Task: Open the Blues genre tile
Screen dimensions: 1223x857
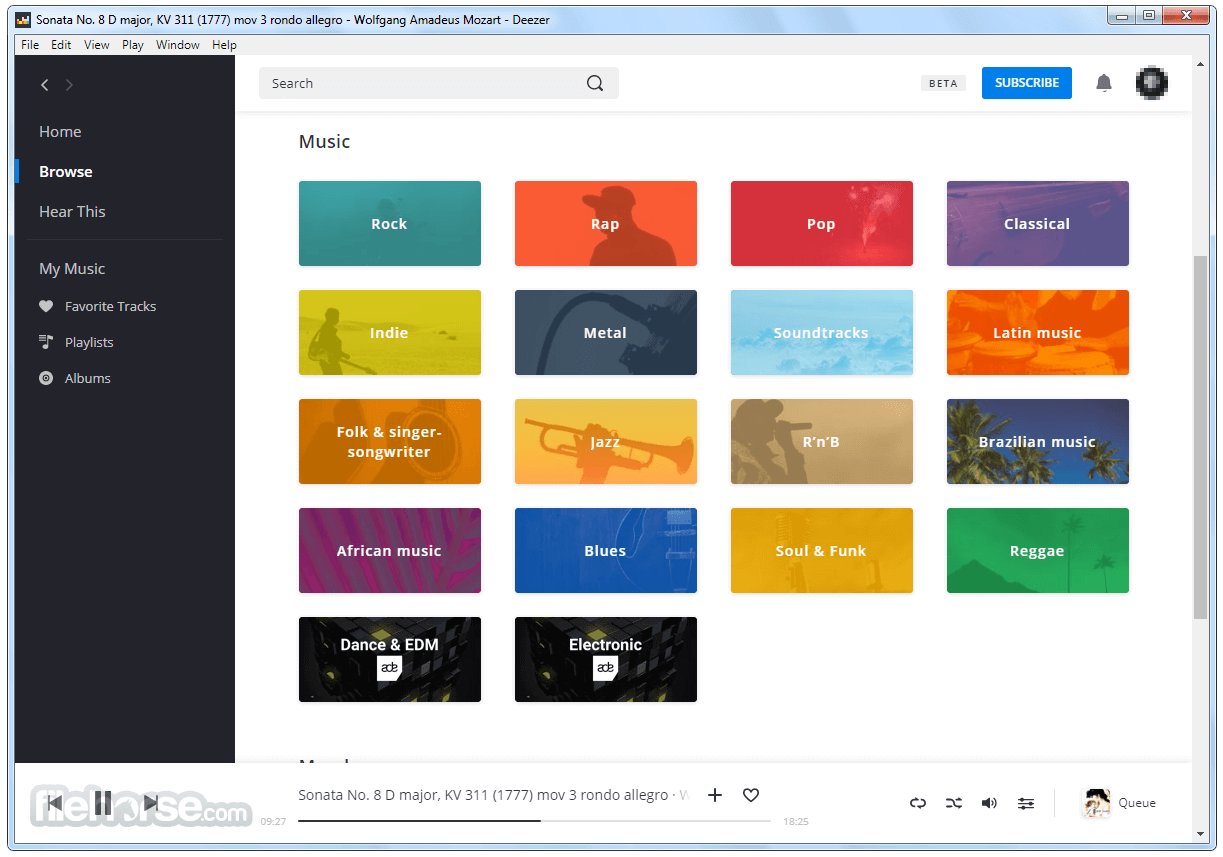Action: pos(606,550)
